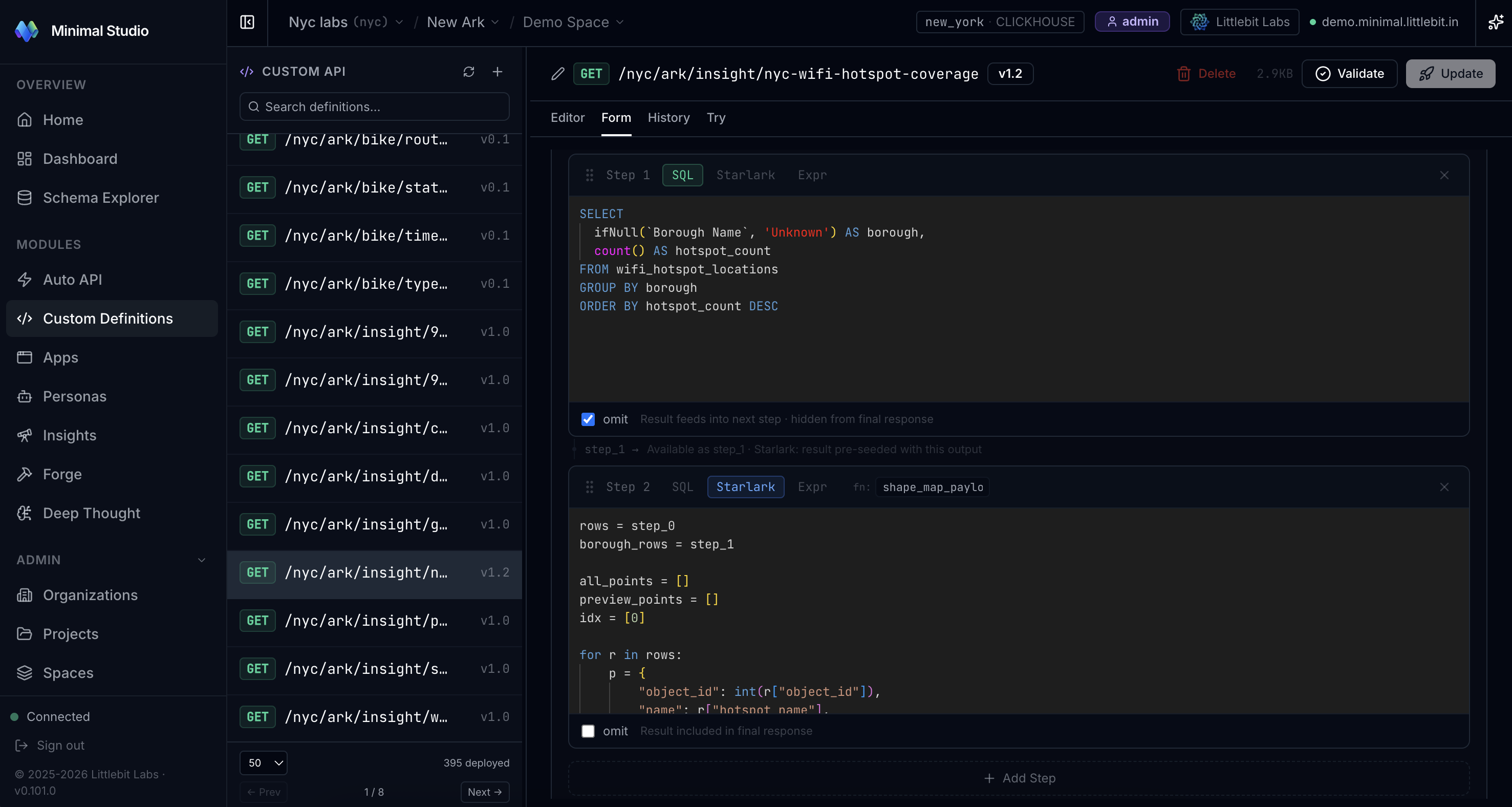Create a new API definition with plus icon
This screenshot has height=807, width=1512.
point(497,72)
